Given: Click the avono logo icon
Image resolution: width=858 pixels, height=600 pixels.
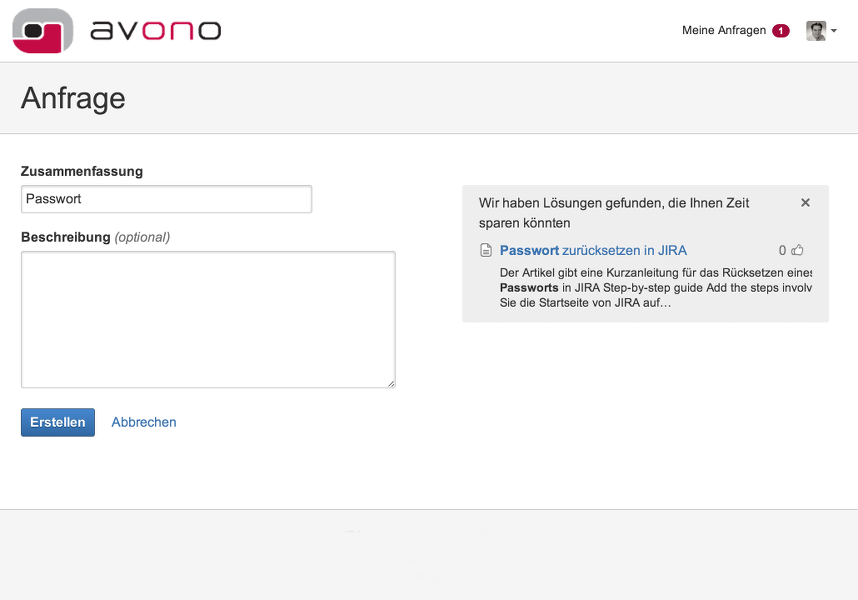Looking at the screenshot, I should 43,30.
